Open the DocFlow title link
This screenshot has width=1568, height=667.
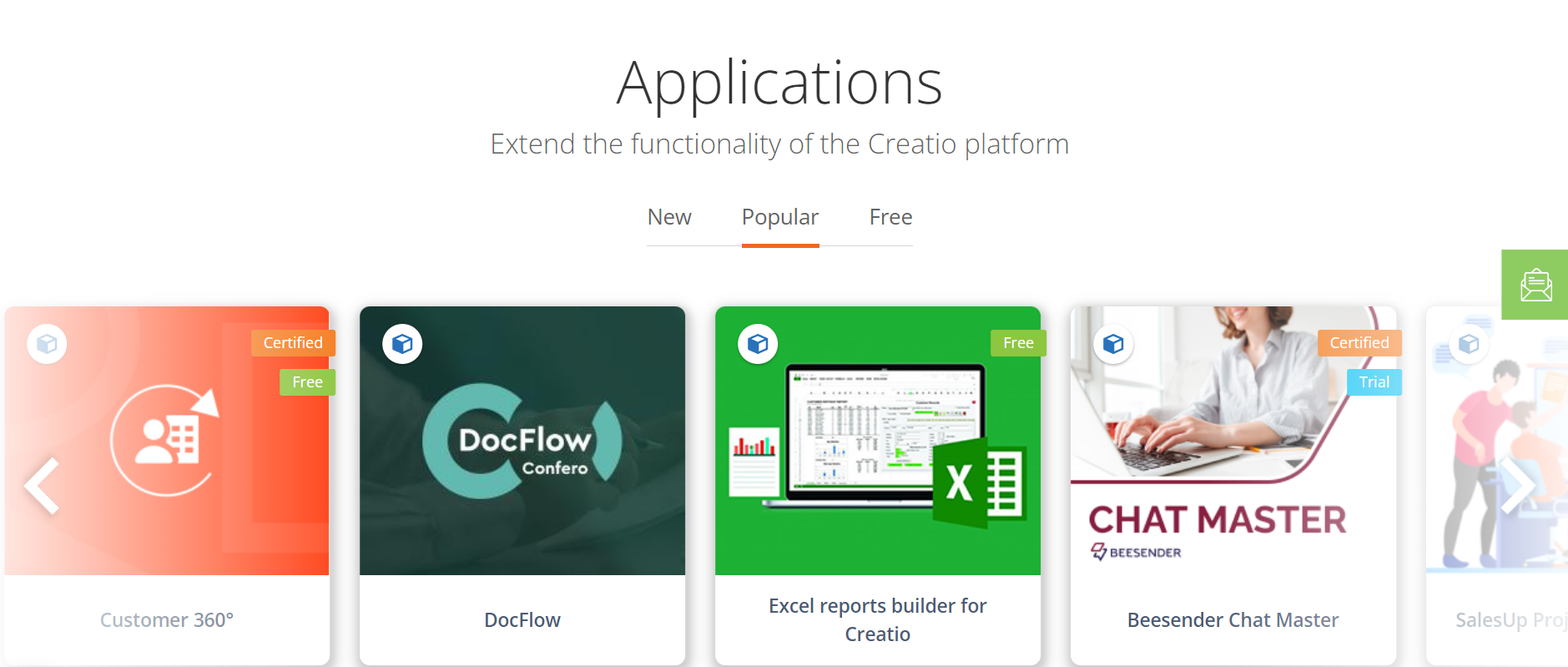[522, 620]
